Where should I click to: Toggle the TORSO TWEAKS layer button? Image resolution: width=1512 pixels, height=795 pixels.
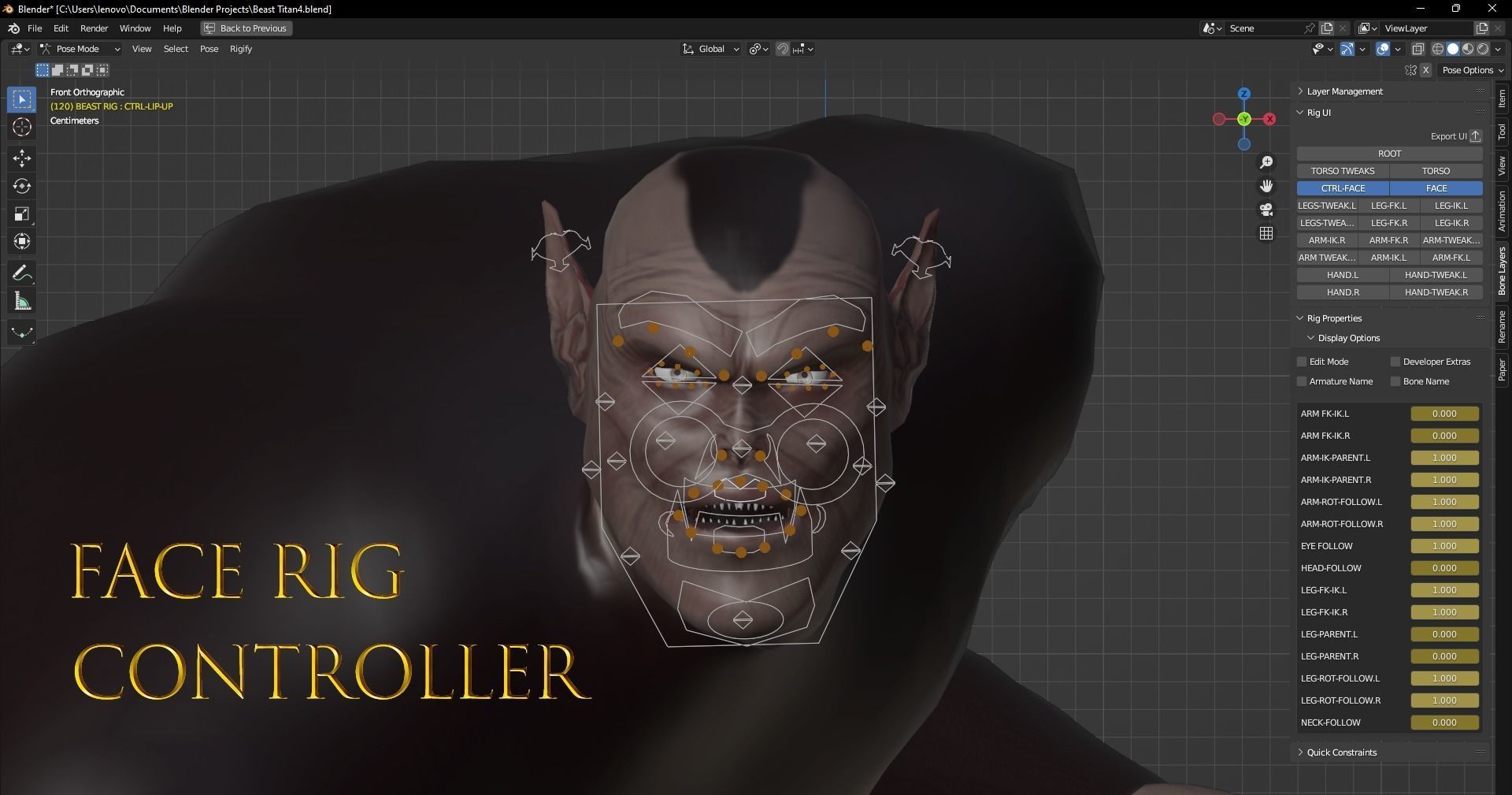point(1343,171)
